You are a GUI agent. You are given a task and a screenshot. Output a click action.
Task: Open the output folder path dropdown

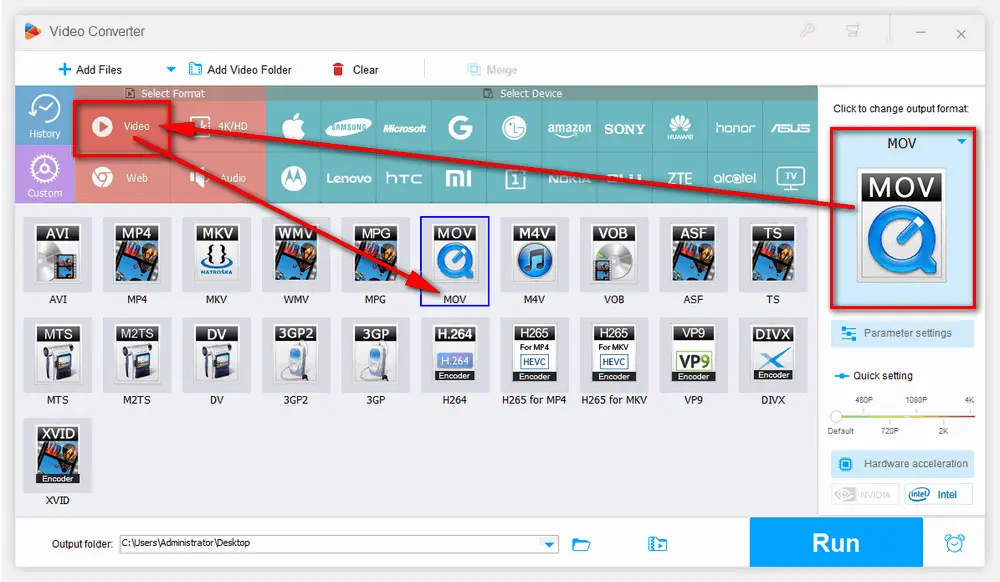[548, 544]
